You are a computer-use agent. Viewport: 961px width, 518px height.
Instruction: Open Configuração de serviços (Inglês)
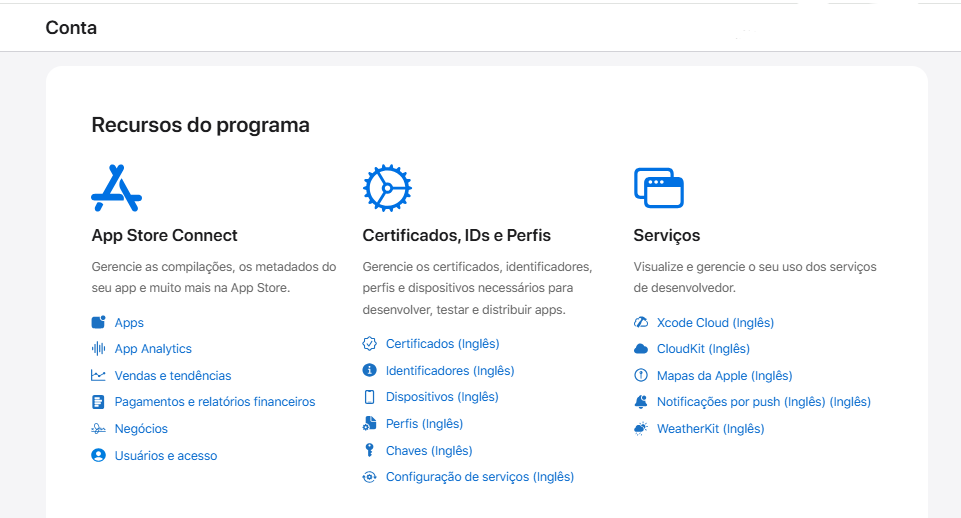coord(479,477)
